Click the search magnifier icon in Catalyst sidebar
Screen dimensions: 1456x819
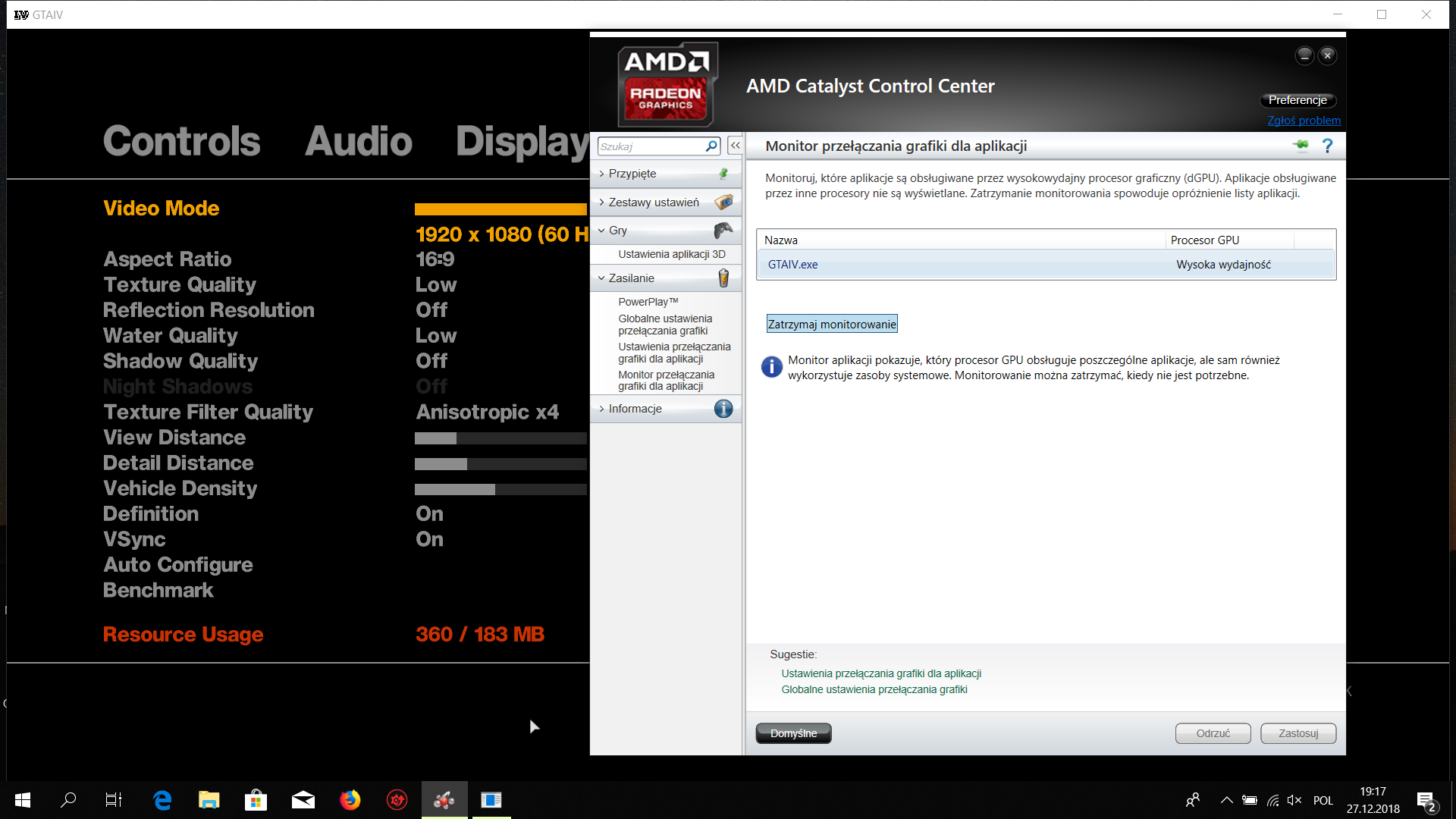click(x=711, y=146)
